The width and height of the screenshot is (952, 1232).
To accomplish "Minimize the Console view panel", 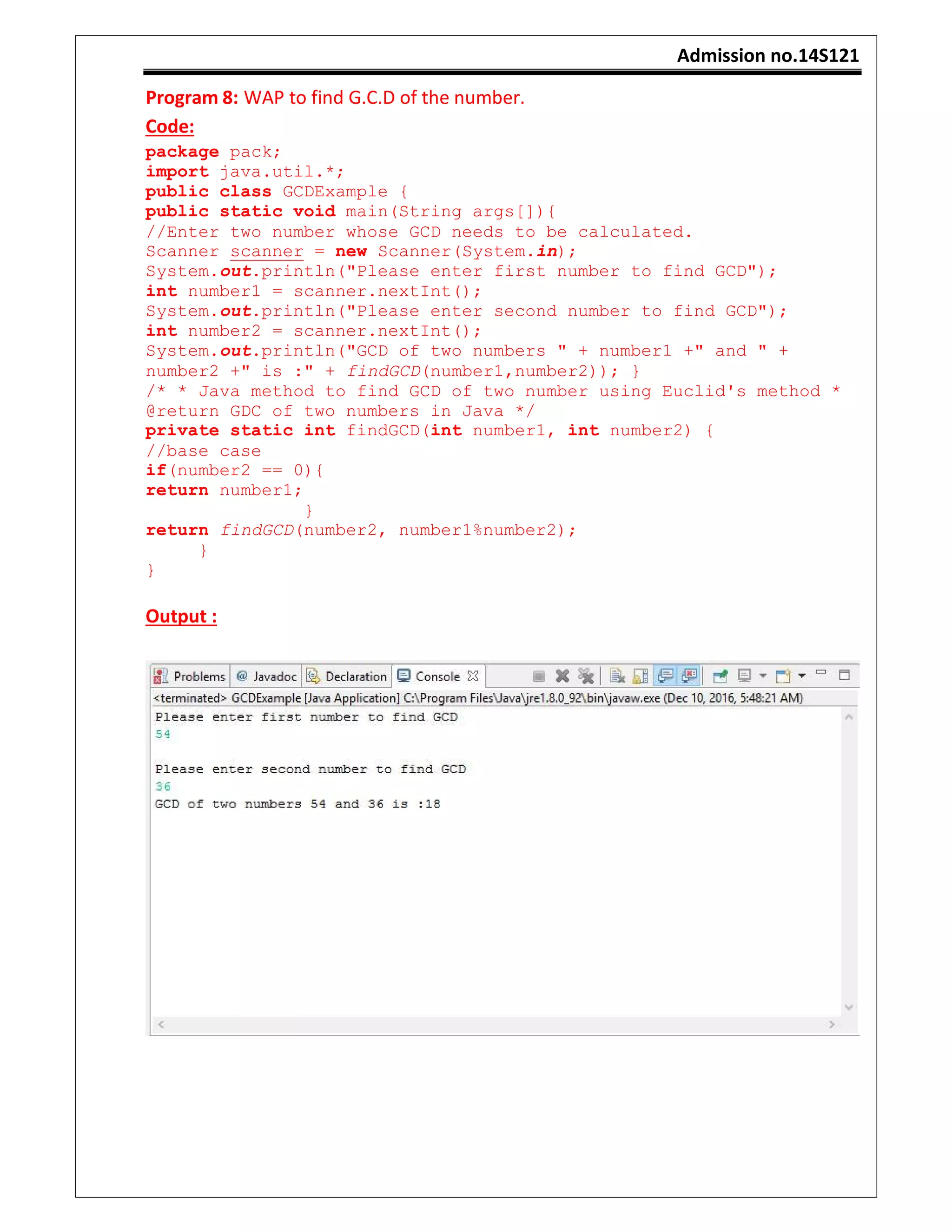I will point(821,673).
